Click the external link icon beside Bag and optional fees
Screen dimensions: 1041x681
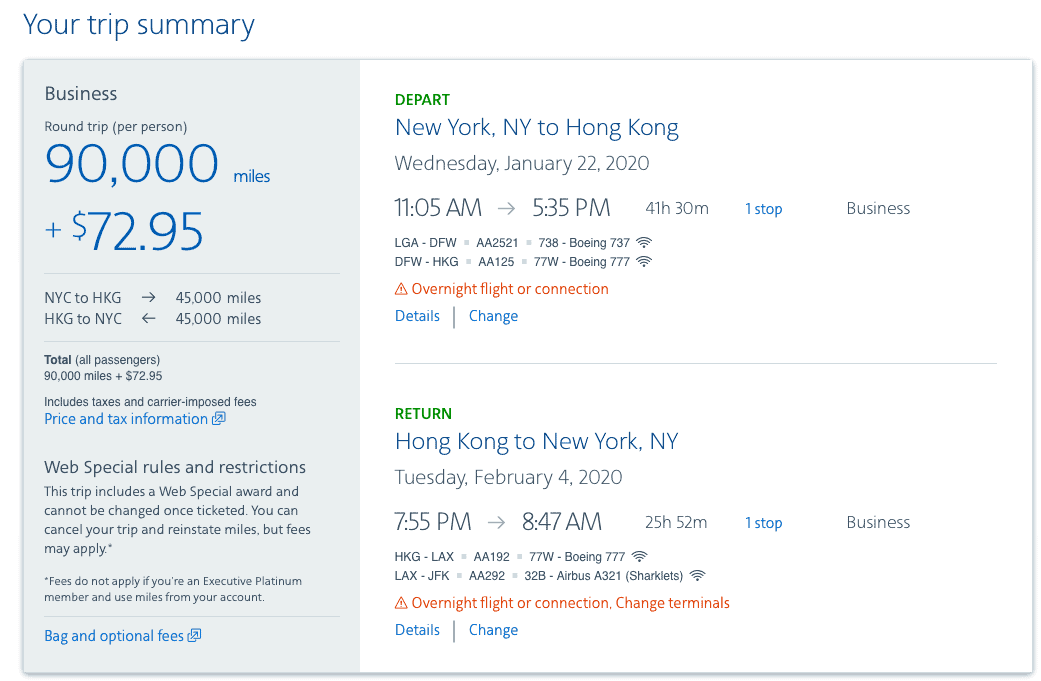pos(194,635)
